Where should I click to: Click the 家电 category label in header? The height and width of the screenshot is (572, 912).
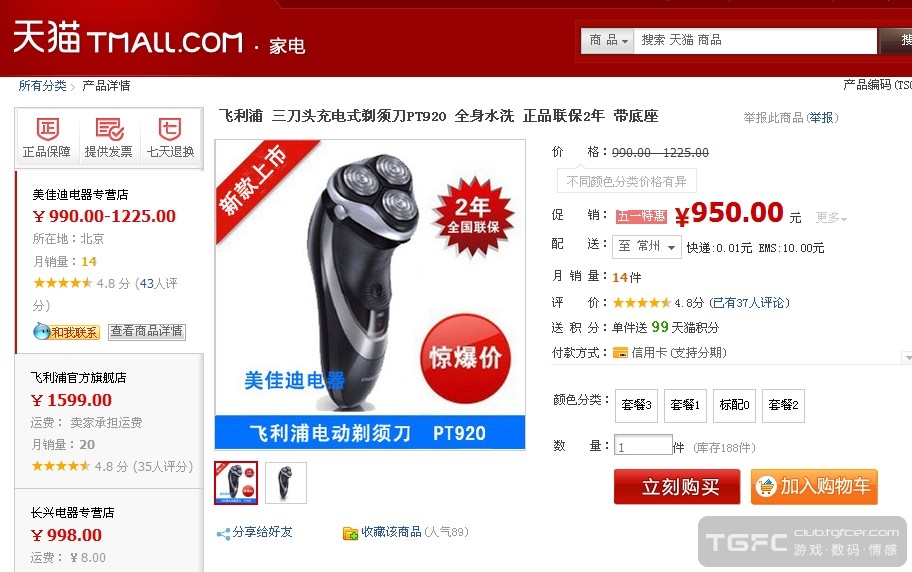pos(287,46)
